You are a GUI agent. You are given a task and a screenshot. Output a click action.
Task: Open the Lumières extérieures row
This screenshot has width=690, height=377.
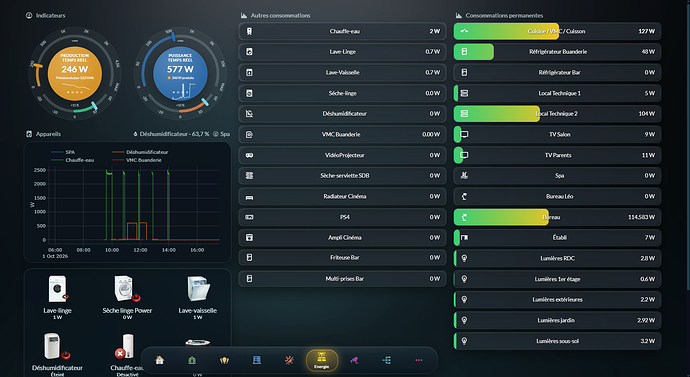point(557,300)
